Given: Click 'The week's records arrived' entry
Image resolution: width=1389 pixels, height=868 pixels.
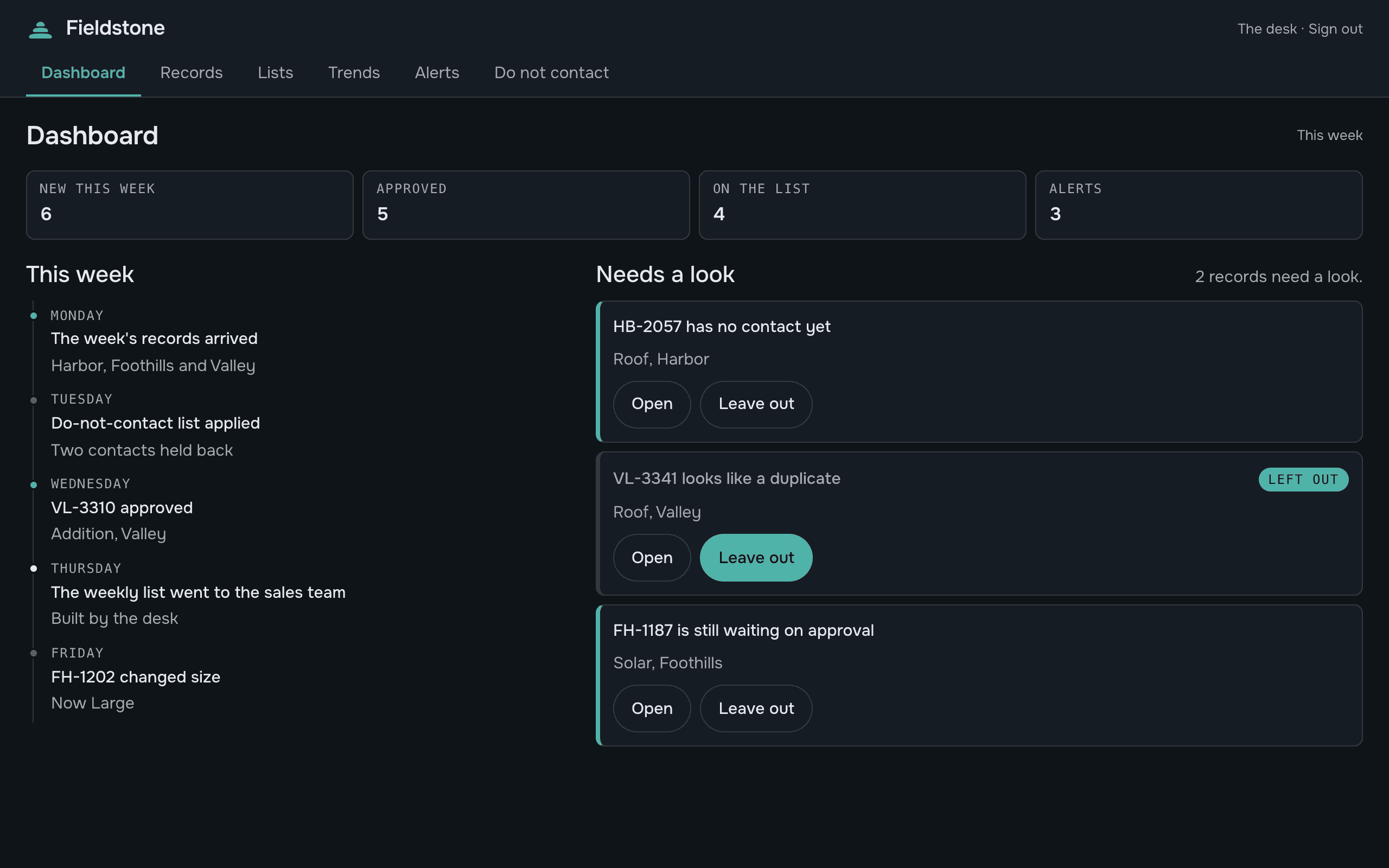Looking at the screenshot, I should pos(154,339).
